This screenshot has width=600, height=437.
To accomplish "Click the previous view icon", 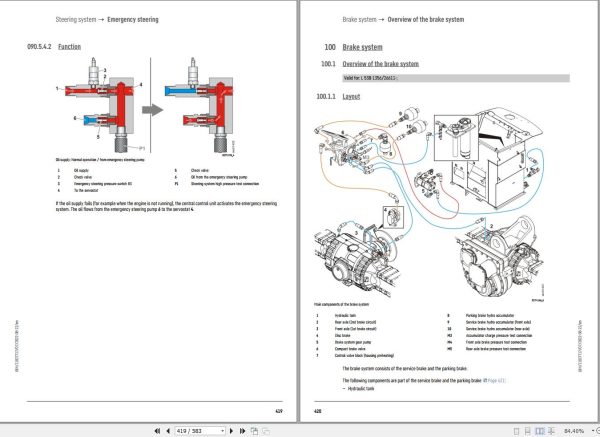I will point(254,431).
